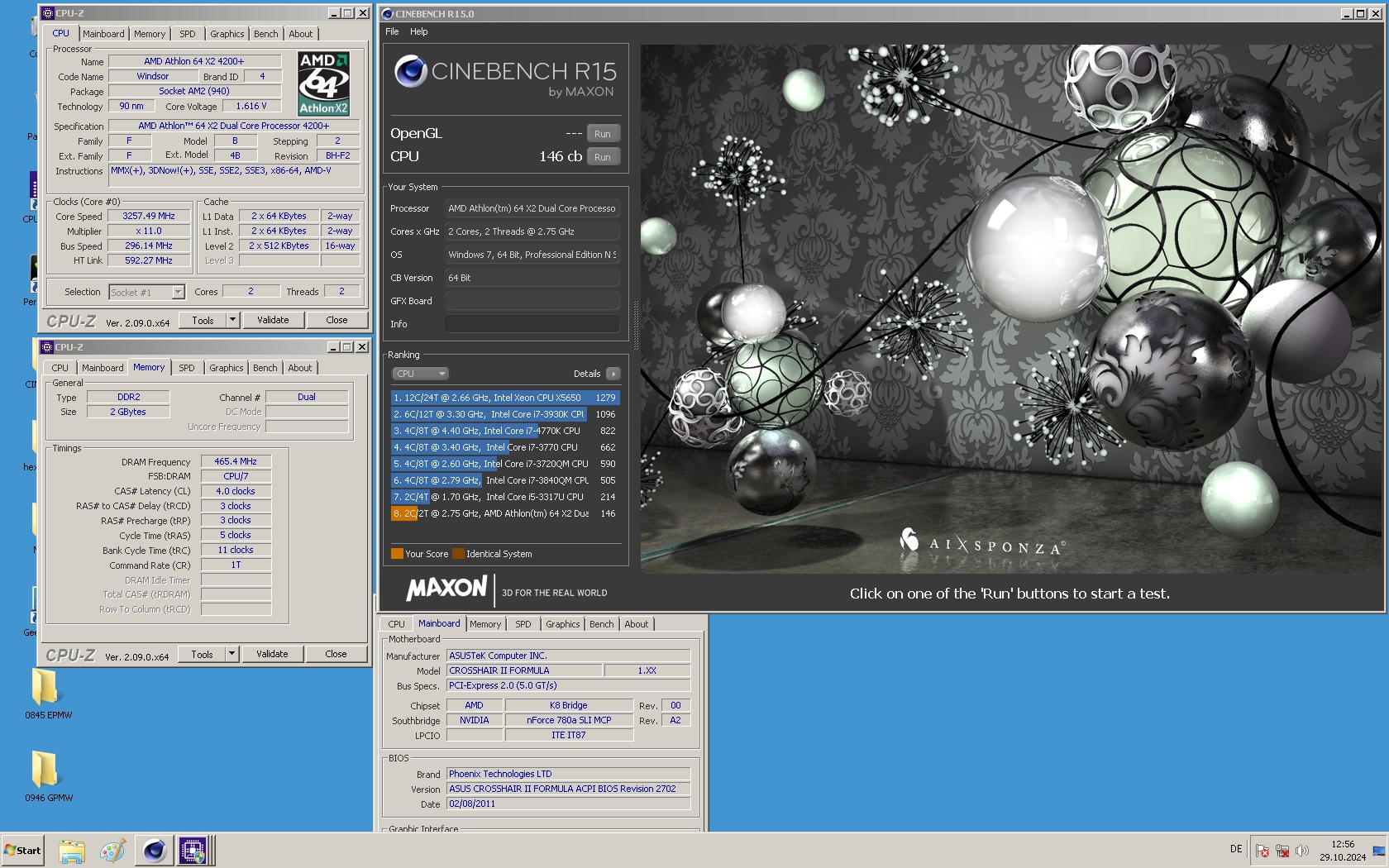This screenshot has width=1389, height=868.
Task: Select the Core i7-3720QM ranking row
Action: (x=504, y=464)
